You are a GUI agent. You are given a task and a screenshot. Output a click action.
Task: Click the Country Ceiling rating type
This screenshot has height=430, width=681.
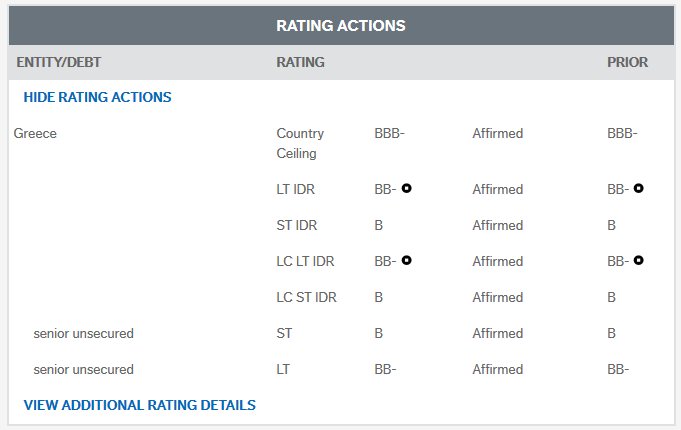point(297,143)
